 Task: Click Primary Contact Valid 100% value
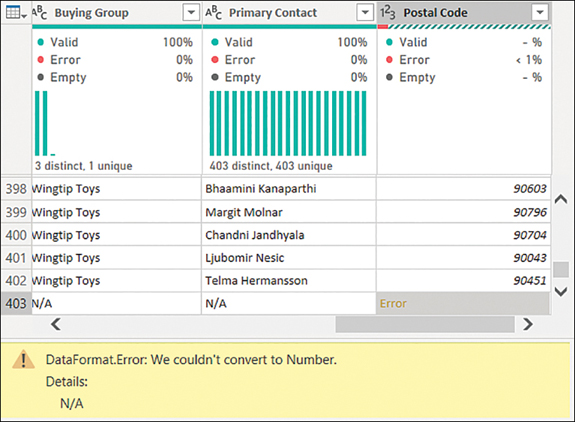(352, 42)
